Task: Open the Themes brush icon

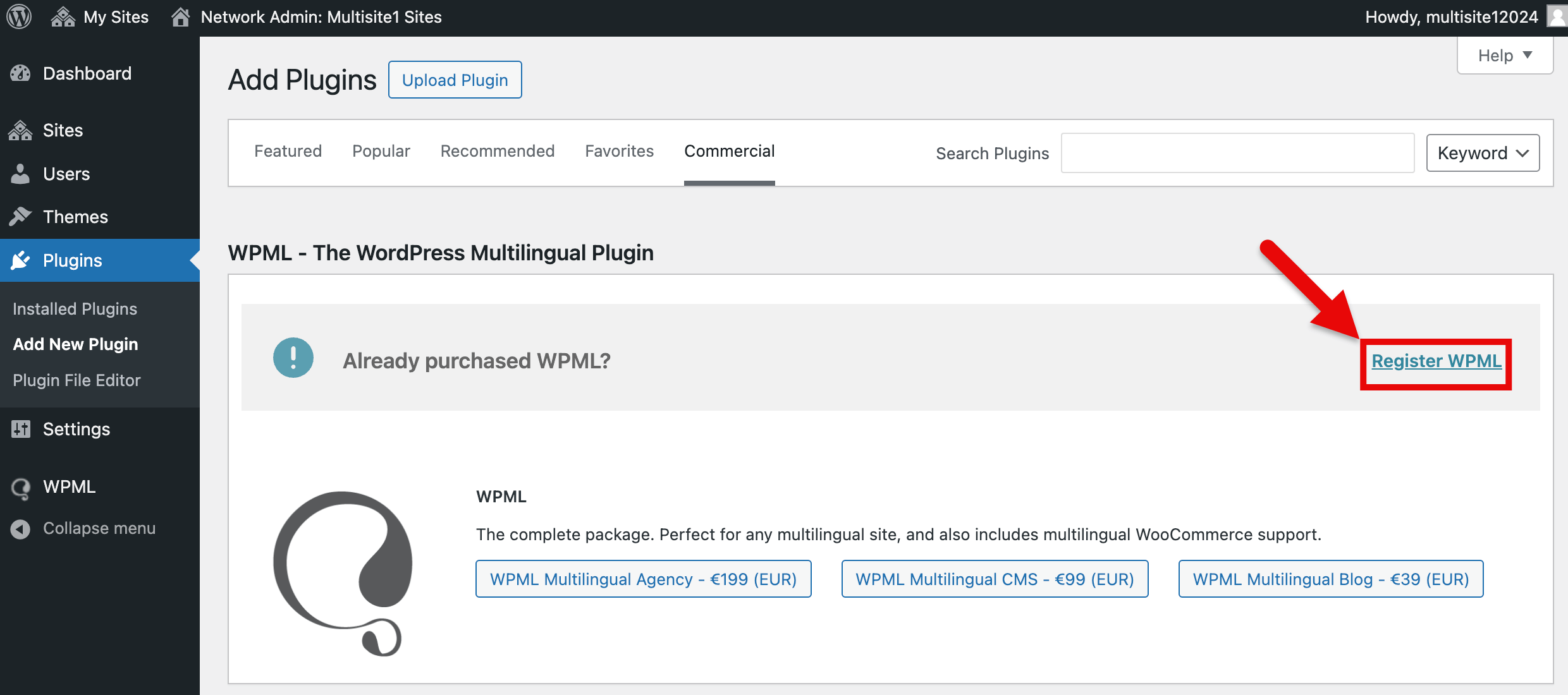Action: (x=20, y=217)
